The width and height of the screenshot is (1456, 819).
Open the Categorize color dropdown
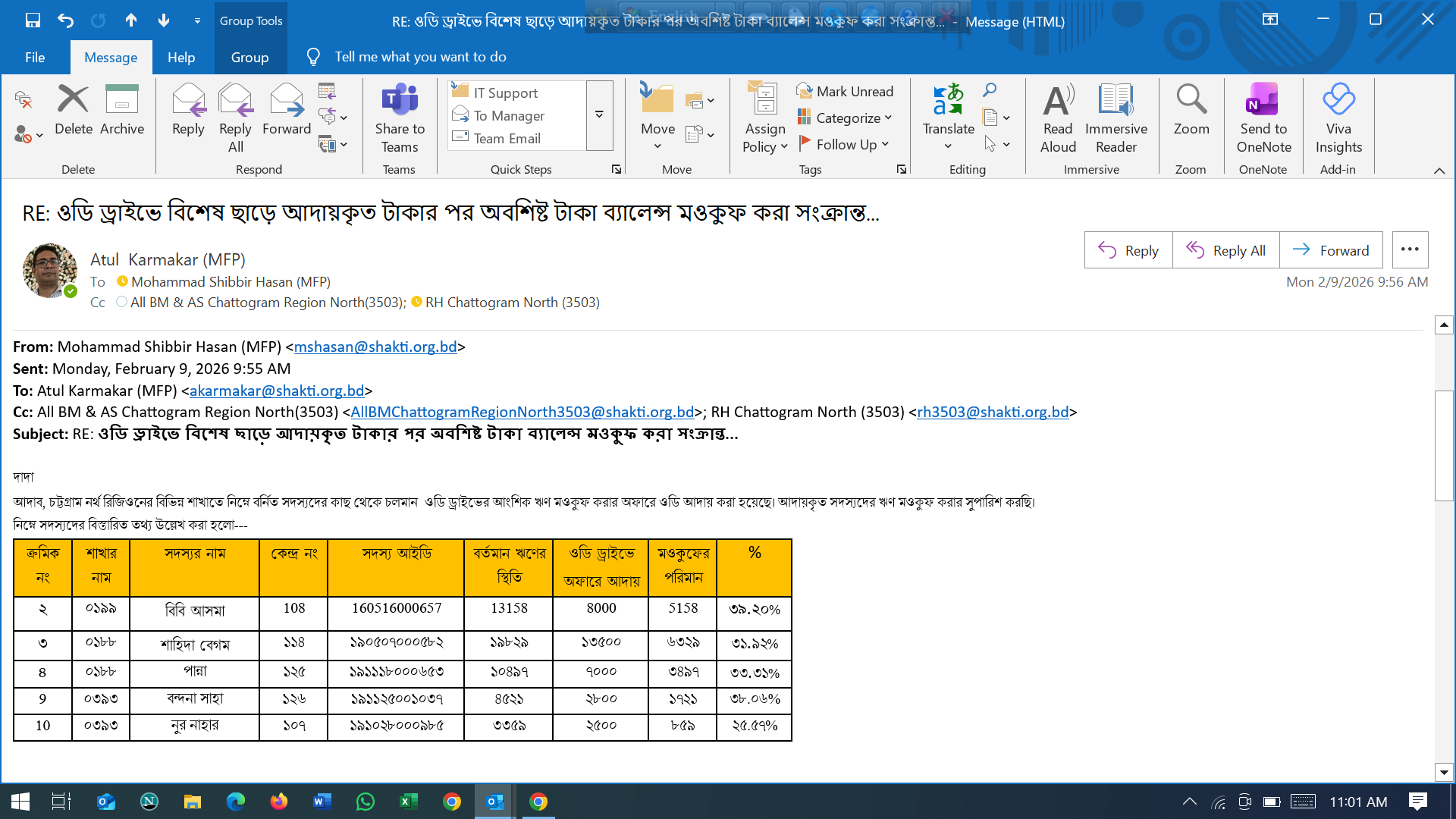click(x=888, y=118)
